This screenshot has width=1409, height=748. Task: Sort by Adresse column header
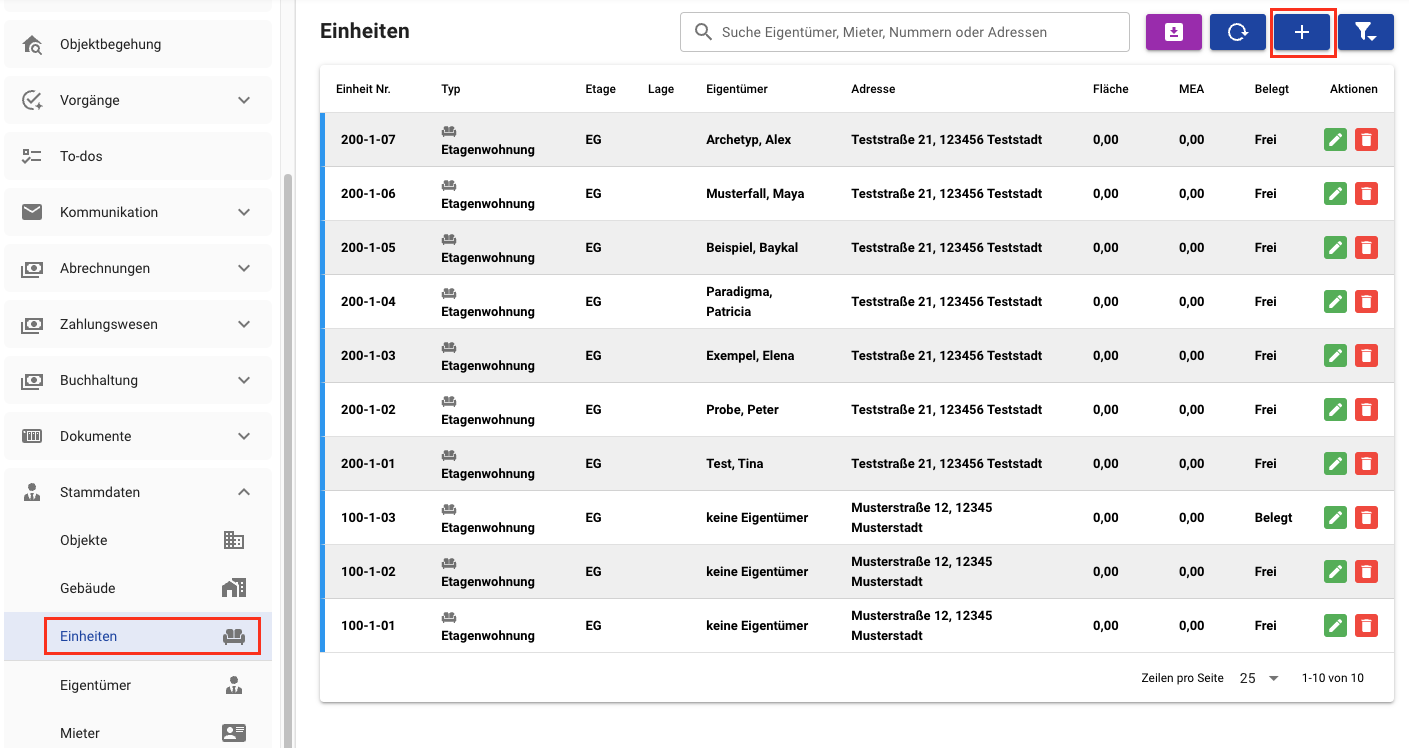[873, 89]
